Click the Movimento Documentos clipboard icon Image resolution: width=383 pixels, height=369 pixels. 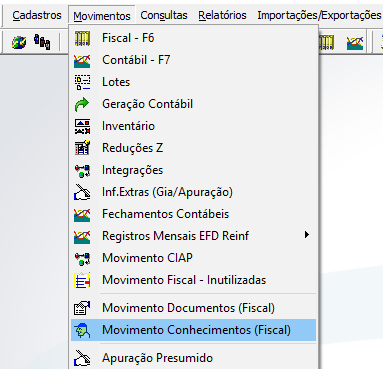[82, 308]
